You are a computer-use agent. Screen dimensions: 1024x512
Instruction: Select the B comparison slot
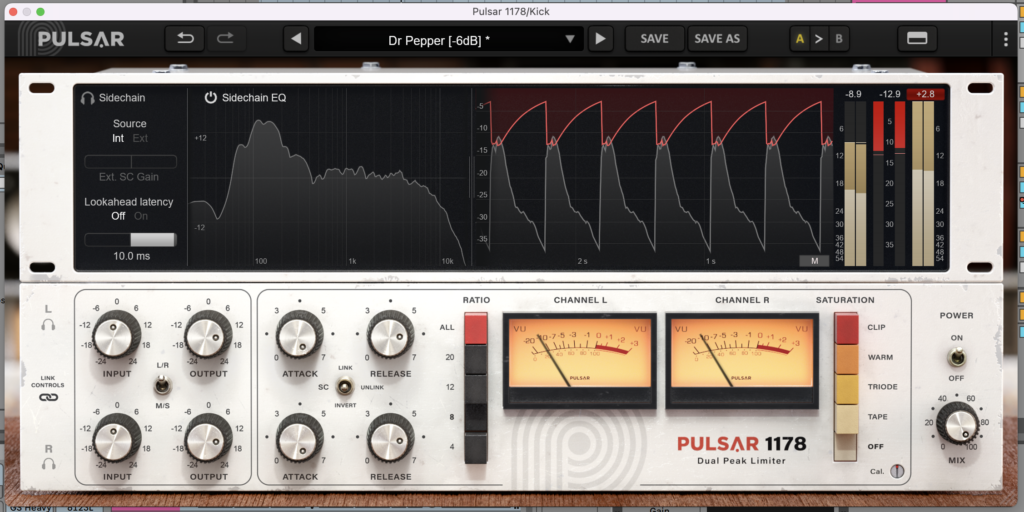click(x=839, y=39)
